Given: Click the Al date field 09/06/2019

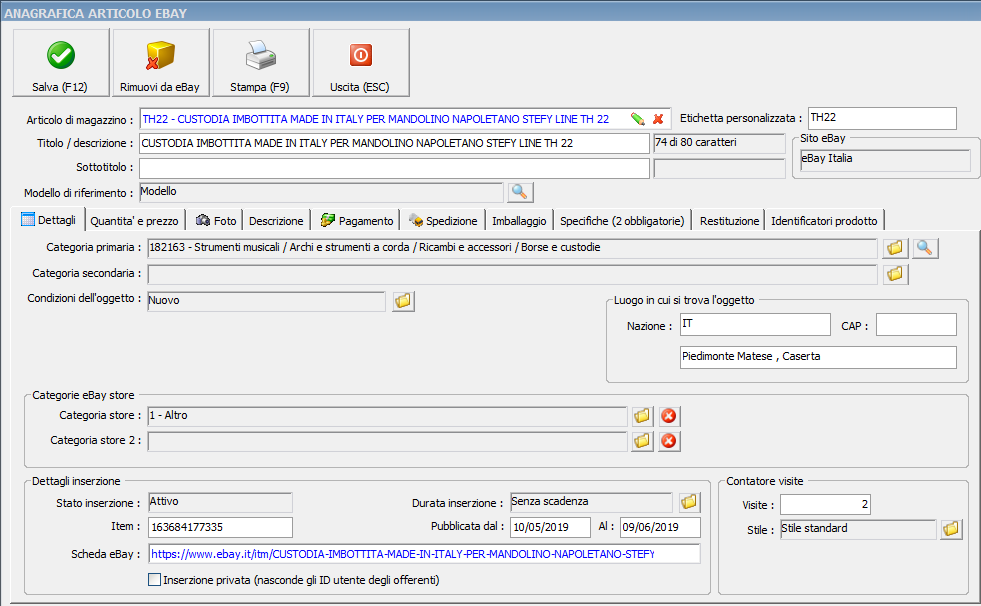Looking at the screenshot, I should [x=660, y=527].
